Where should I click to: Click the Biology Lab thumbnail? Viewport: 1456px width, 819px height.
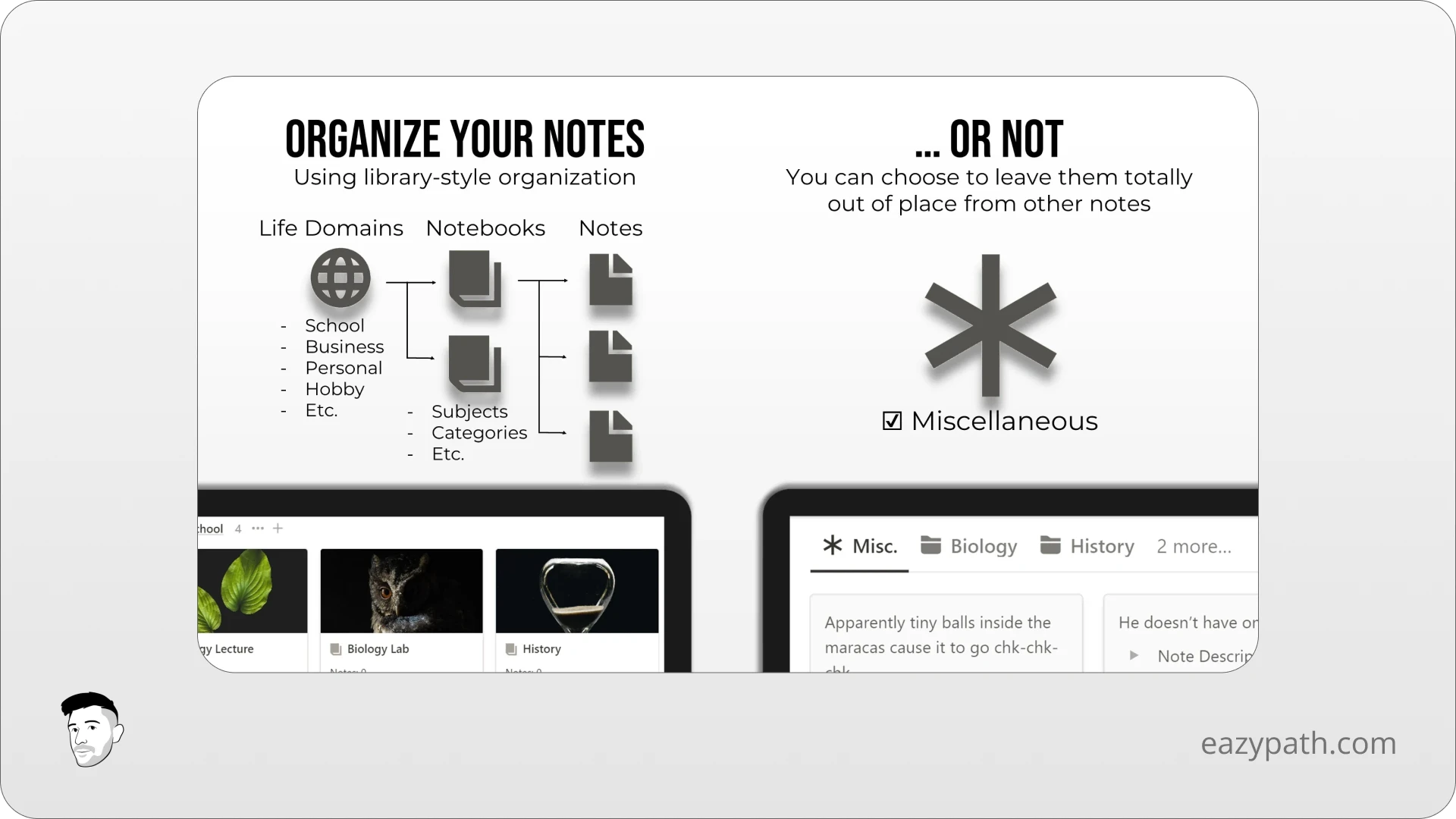point(401,591)
